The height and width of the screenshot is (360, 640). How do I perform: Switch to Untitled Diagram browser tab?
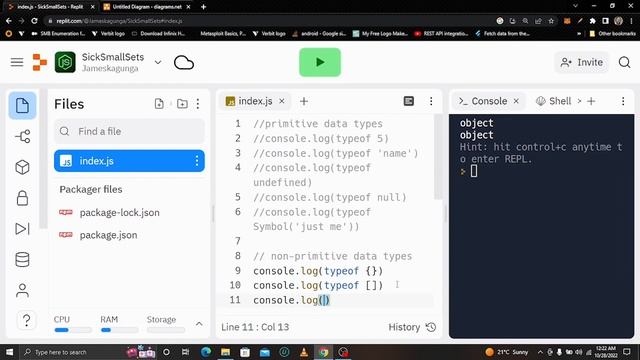(x=147, y=7)
